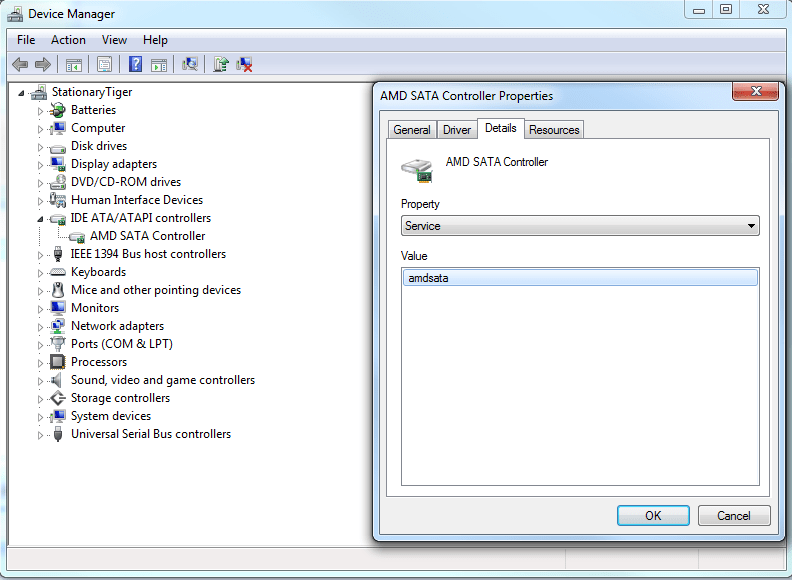
Task: Click the Forward arrow toolbar icon
Action: pyautogui.click(x=43, y=64)
